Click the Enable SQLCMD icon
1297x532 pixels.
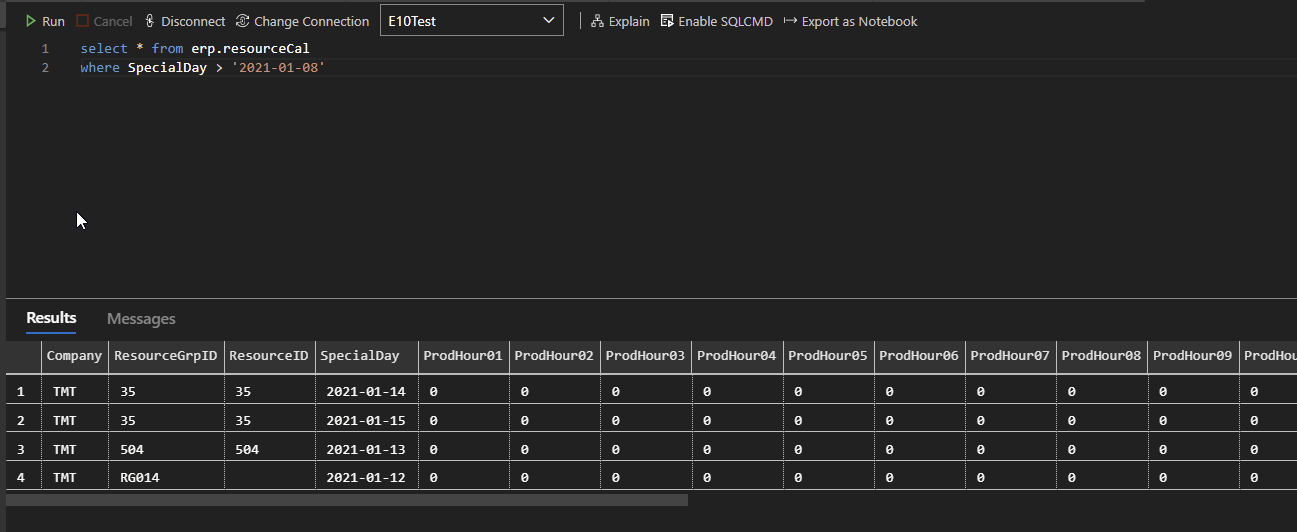pyautogui.click(x=667, y=21)
